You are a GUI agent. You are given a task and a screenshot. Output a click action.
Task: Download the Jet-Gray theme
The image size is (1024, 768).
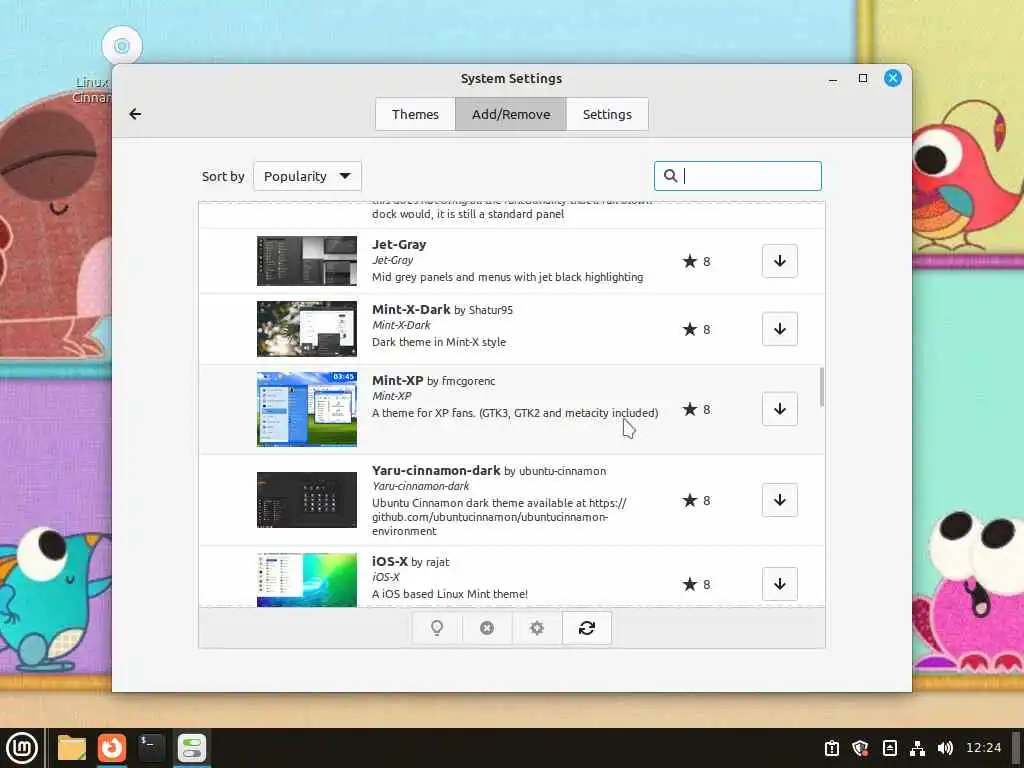point(780,261)
